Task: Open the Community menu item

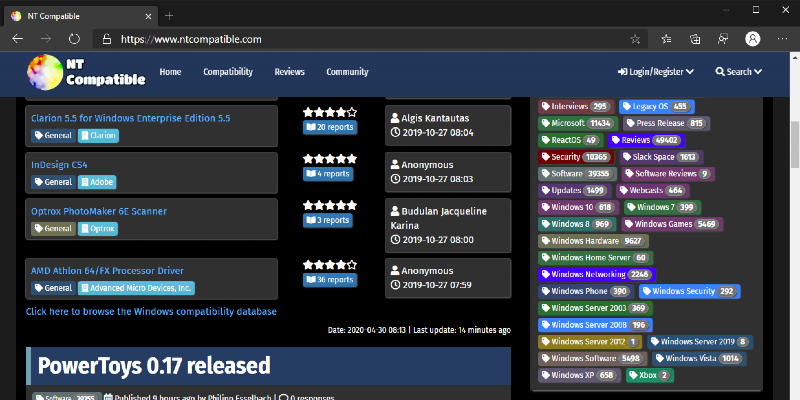Action: [x=347, y=72]
